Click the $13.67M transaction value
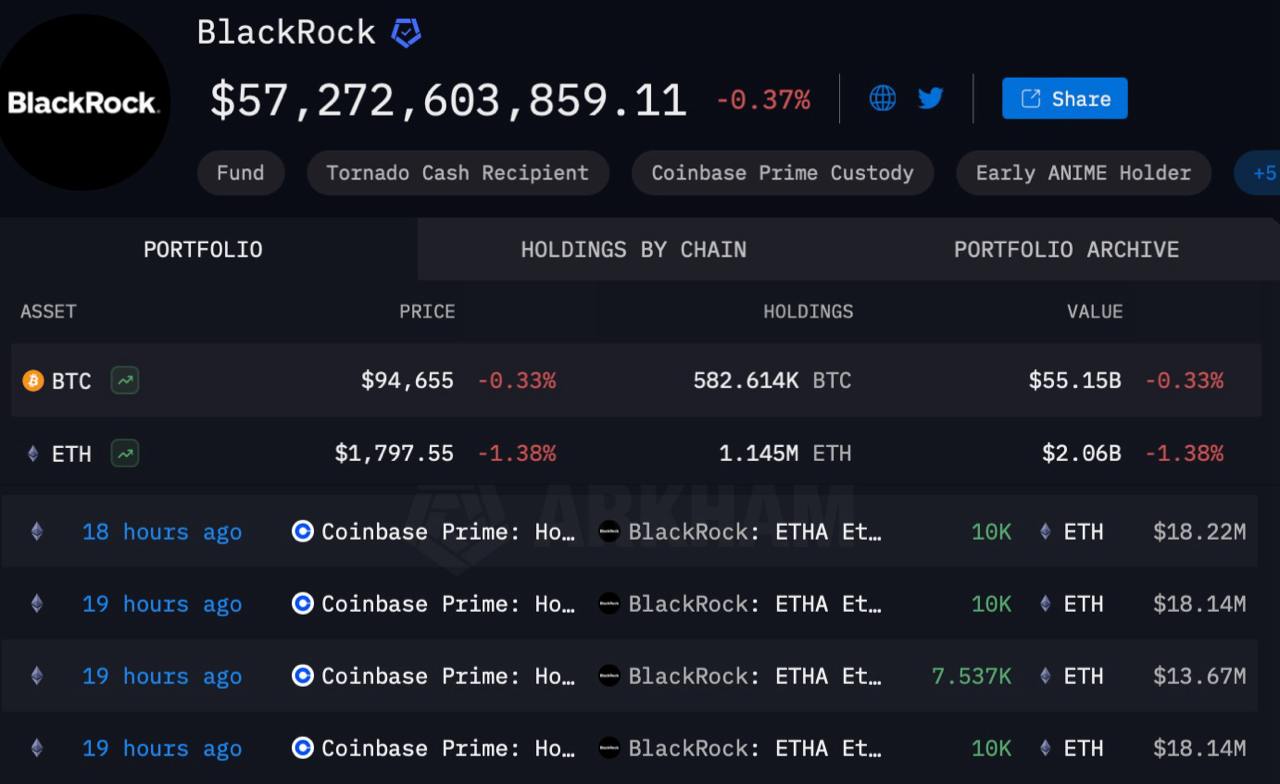Screen dimensions: 1280x784 pos(1199,676)
